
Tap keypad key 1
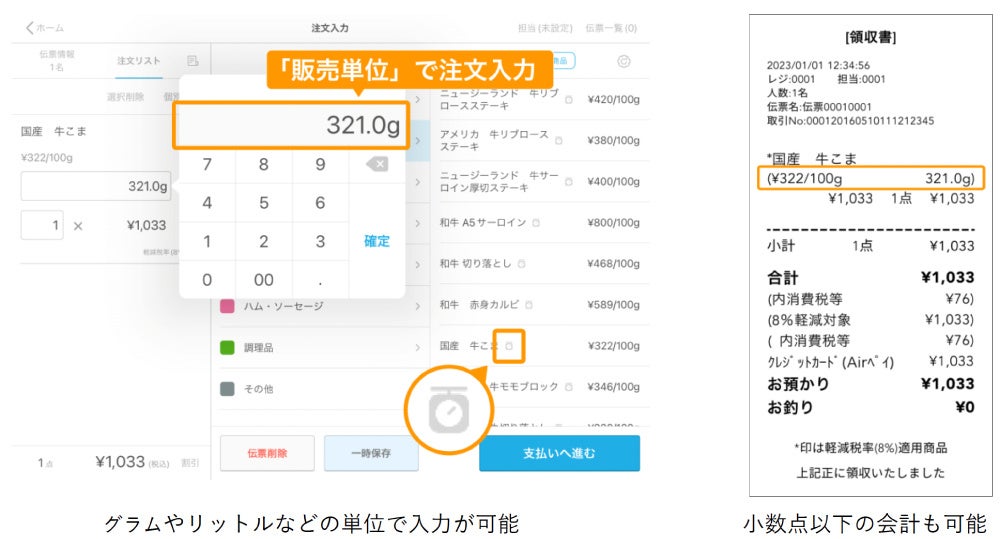click(207, 241)
